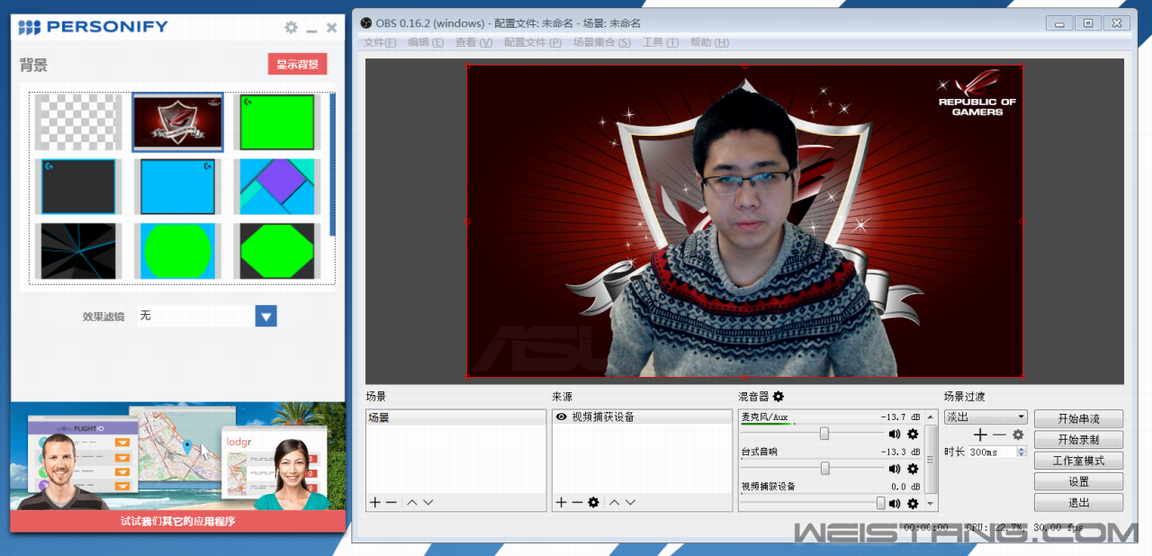
Task: Increase 时长 duration with stepper arrows
Action: (1021, 450)
